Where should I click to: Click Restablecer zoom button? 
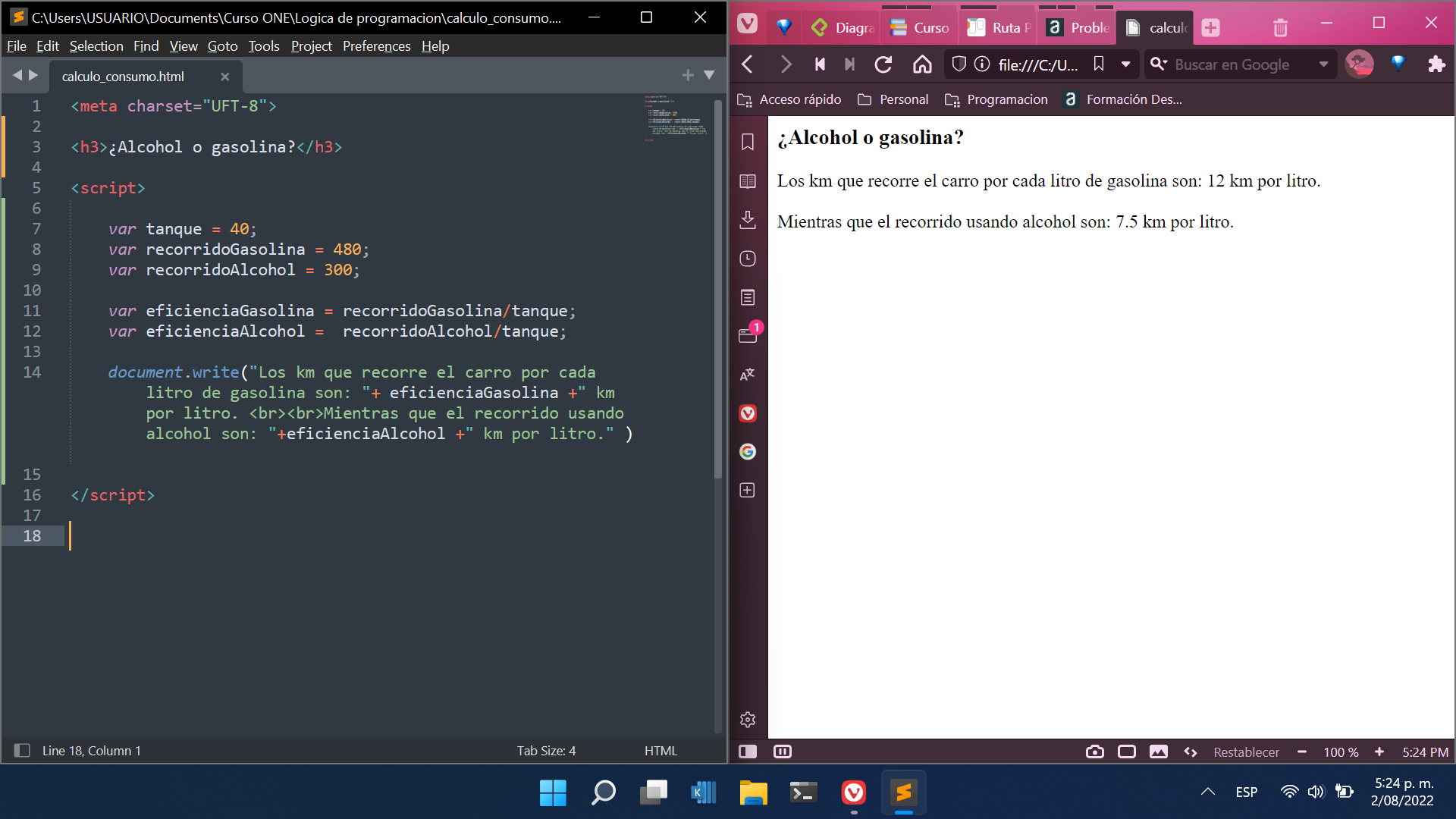[1246, 752]
